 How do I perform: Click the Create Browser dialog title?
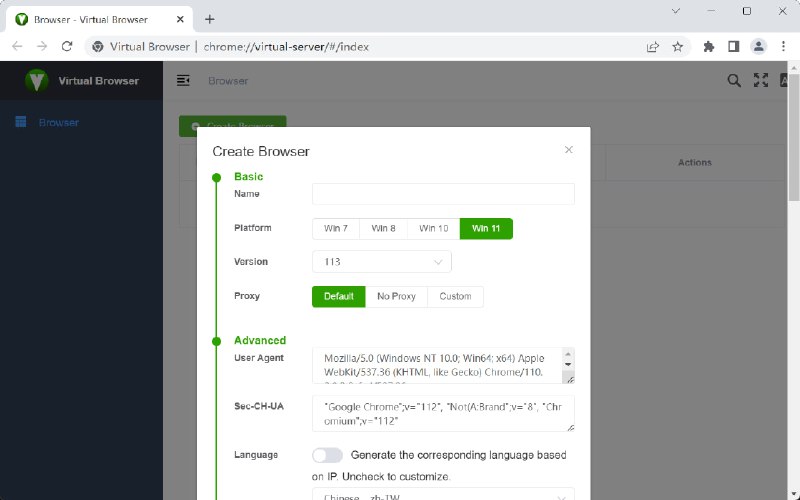[261, 152]
